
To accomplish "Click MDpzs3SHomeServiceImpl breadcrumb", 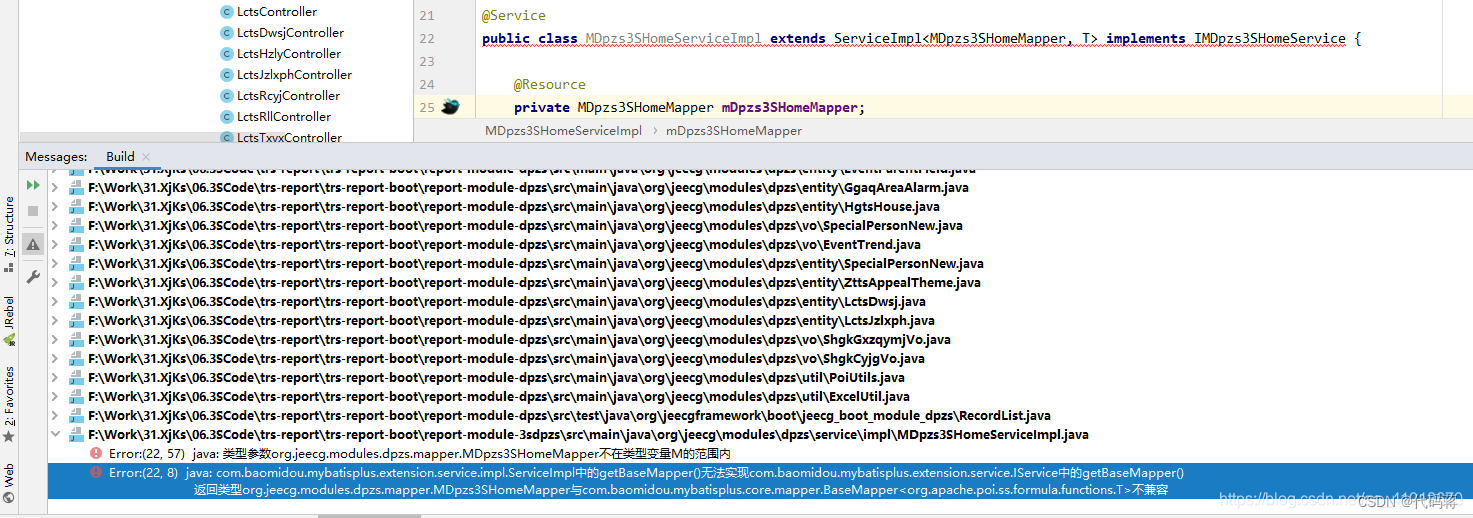I will [563, 131].
